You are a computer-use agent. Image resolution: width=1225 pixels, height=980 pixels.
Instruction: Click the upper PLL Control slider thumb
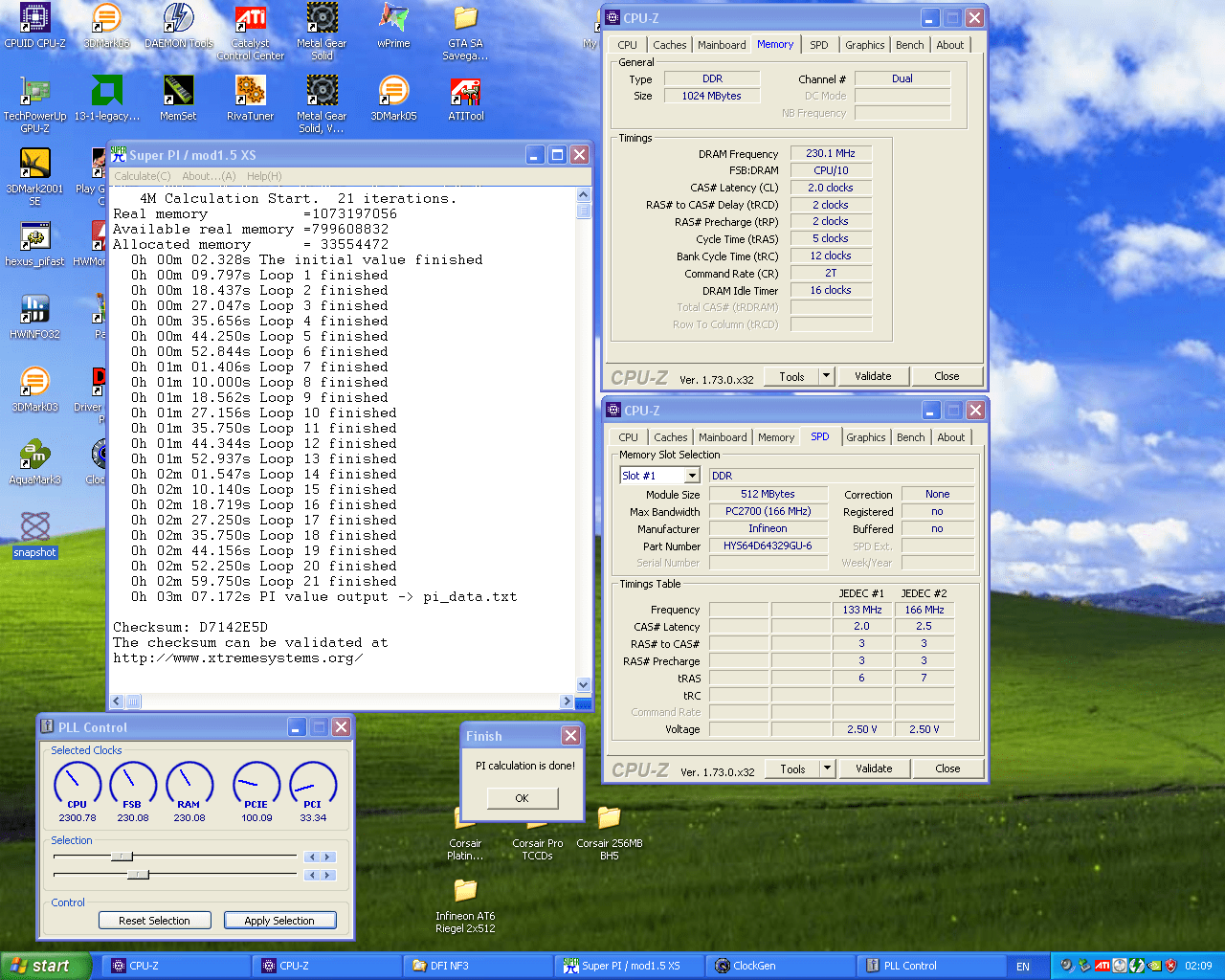point(122,857)
